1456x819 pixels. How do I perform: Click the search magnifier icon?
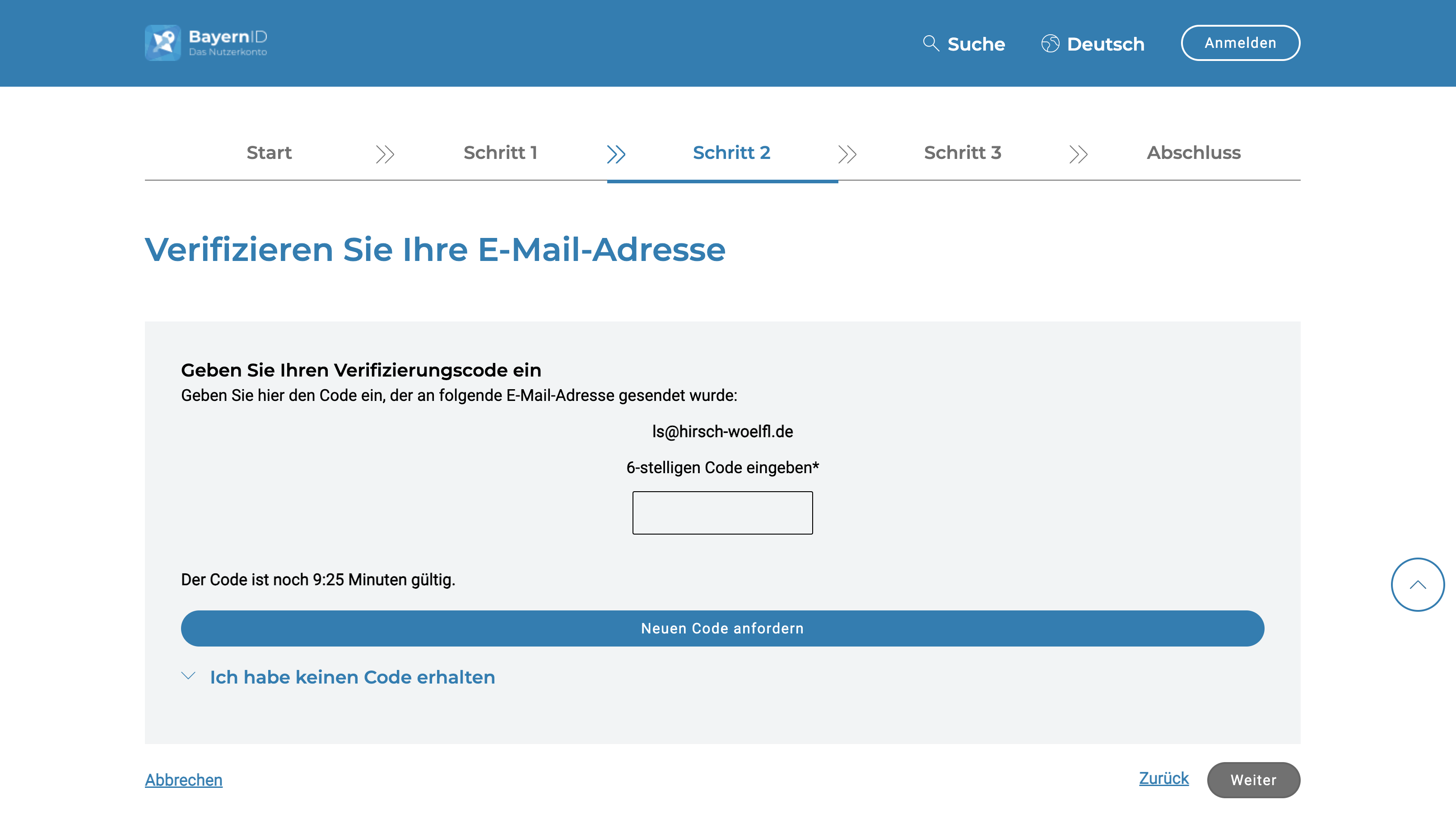point(931,43)
